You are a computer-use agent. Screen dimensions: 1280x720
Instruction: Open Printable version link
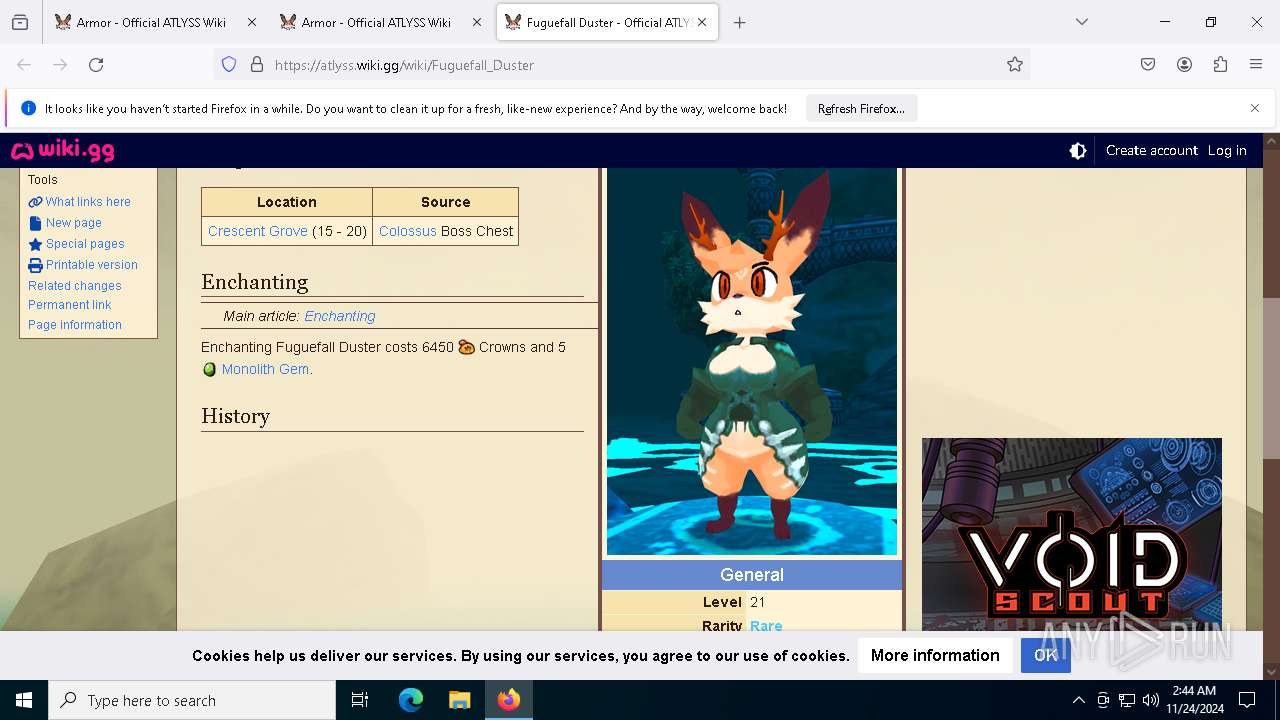click(x=92, y=265)
